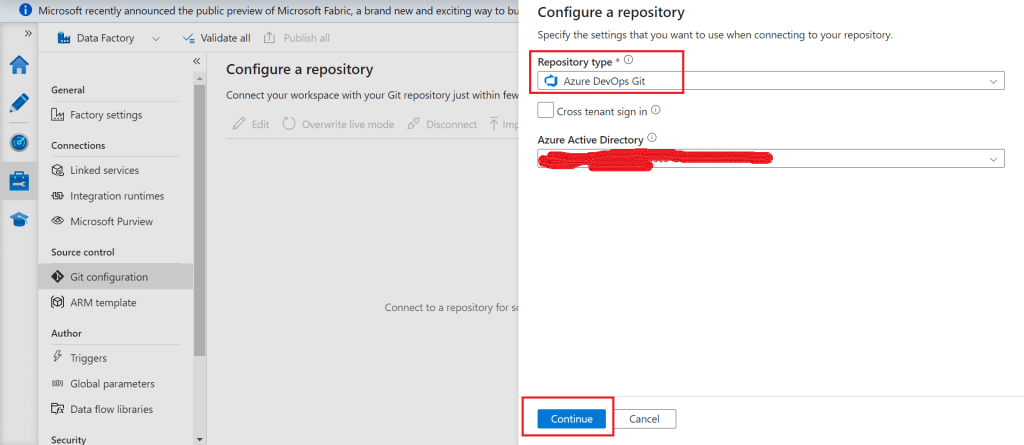1024x445 pixels.
Task: Open the Azure Active Directory dropdown
Action: click(x=770, y=159)
